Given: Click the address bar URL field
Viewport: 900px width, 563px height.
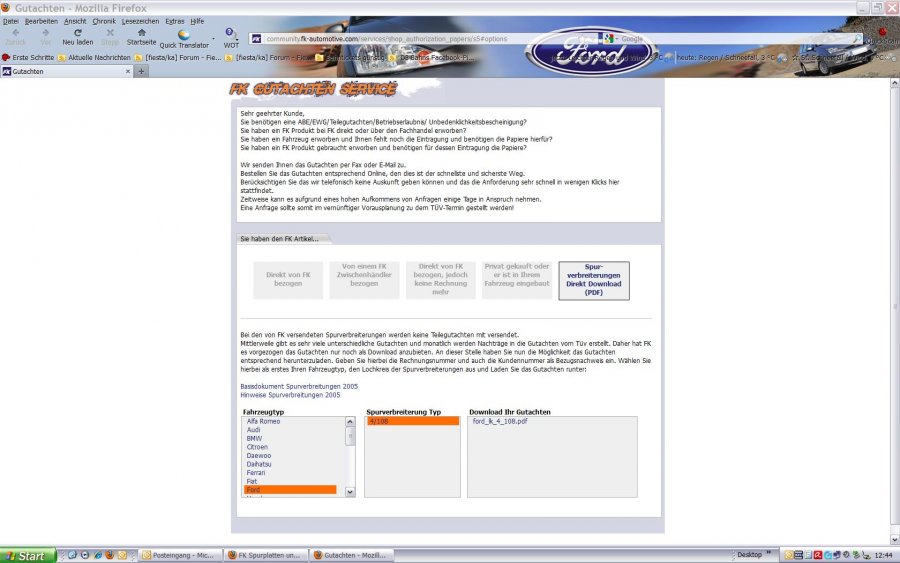Looking at the screenshot, I should coord(420,38).
